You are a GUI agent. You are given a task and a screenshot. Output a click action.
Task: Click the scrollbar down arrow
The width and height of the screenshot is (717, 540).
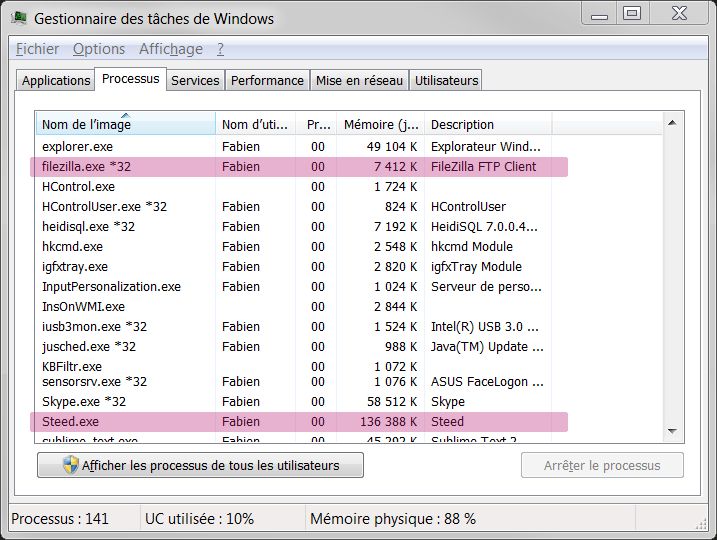(672, 431)
